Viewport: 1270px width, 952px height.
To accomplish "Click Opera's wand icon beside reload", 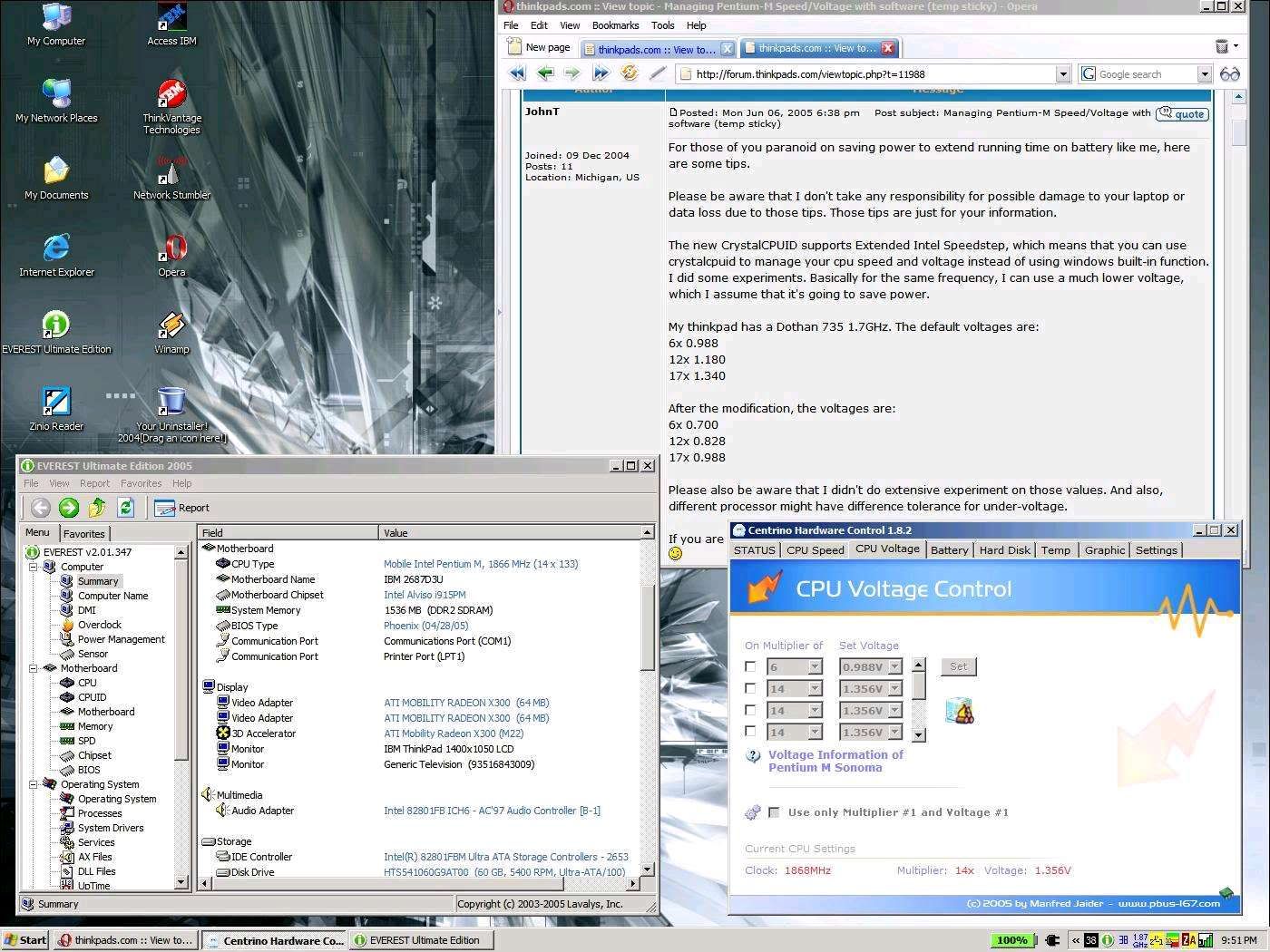I will point(658,73).
